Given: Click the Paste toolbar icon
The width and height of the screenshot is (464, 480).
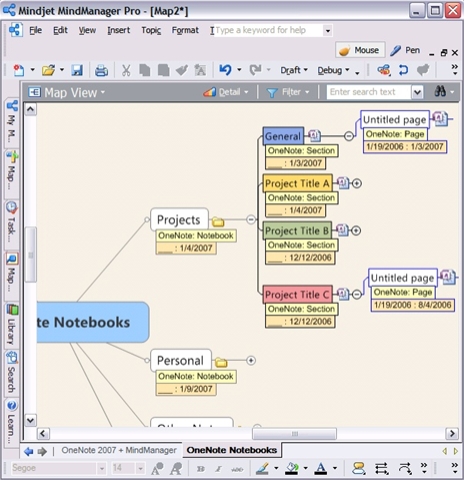Looking at the screenshot, I should pyautogui.click(x=163, y=70).
